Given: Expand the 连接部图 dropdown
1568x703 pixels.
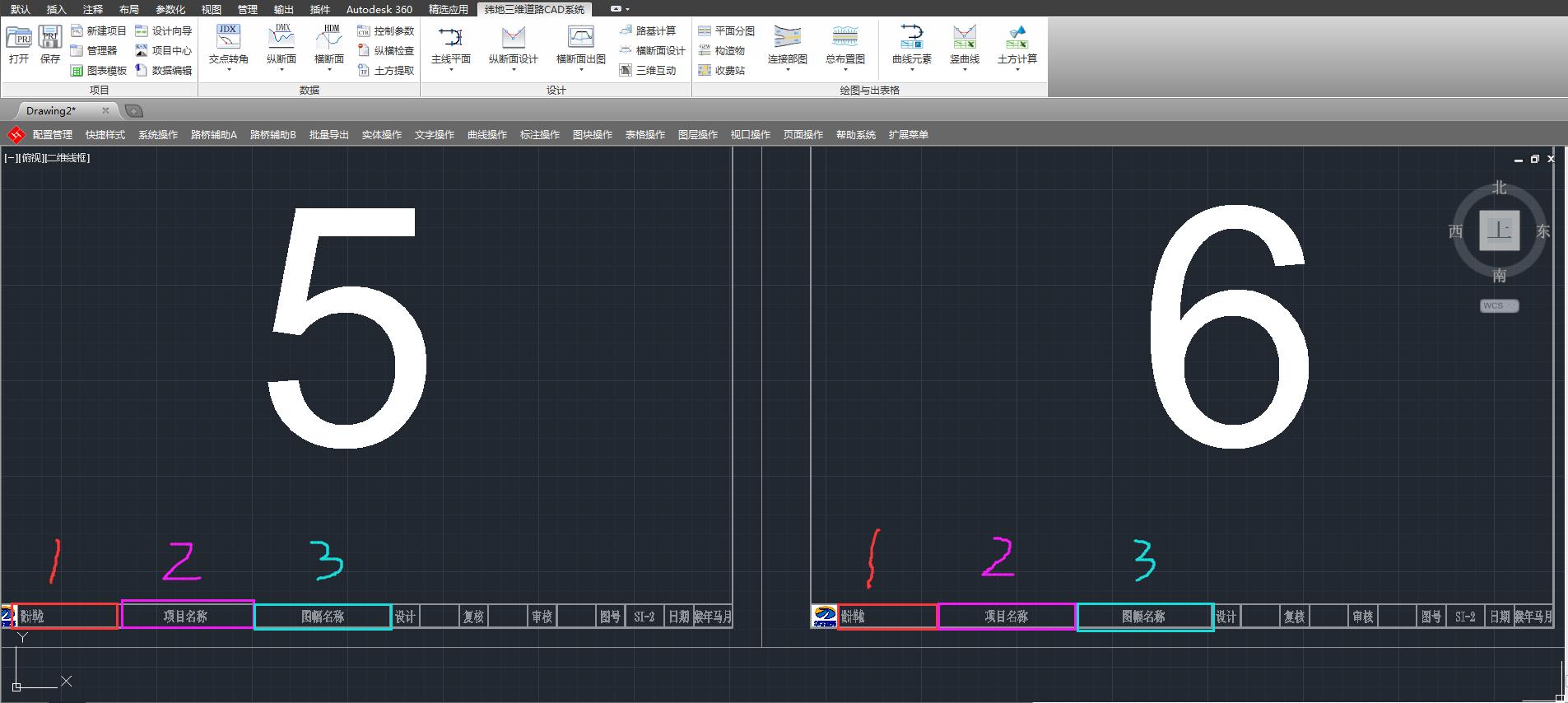Looking at the screenshot, I should (788, 69).
